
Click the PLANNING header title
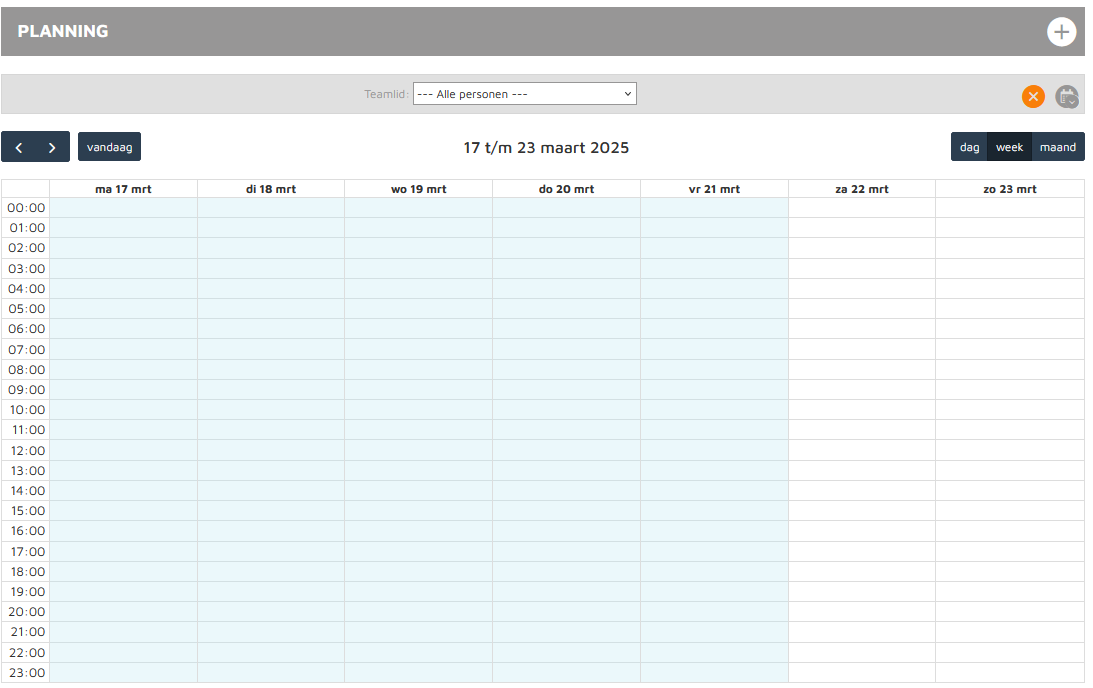click(x=63, y=31)
